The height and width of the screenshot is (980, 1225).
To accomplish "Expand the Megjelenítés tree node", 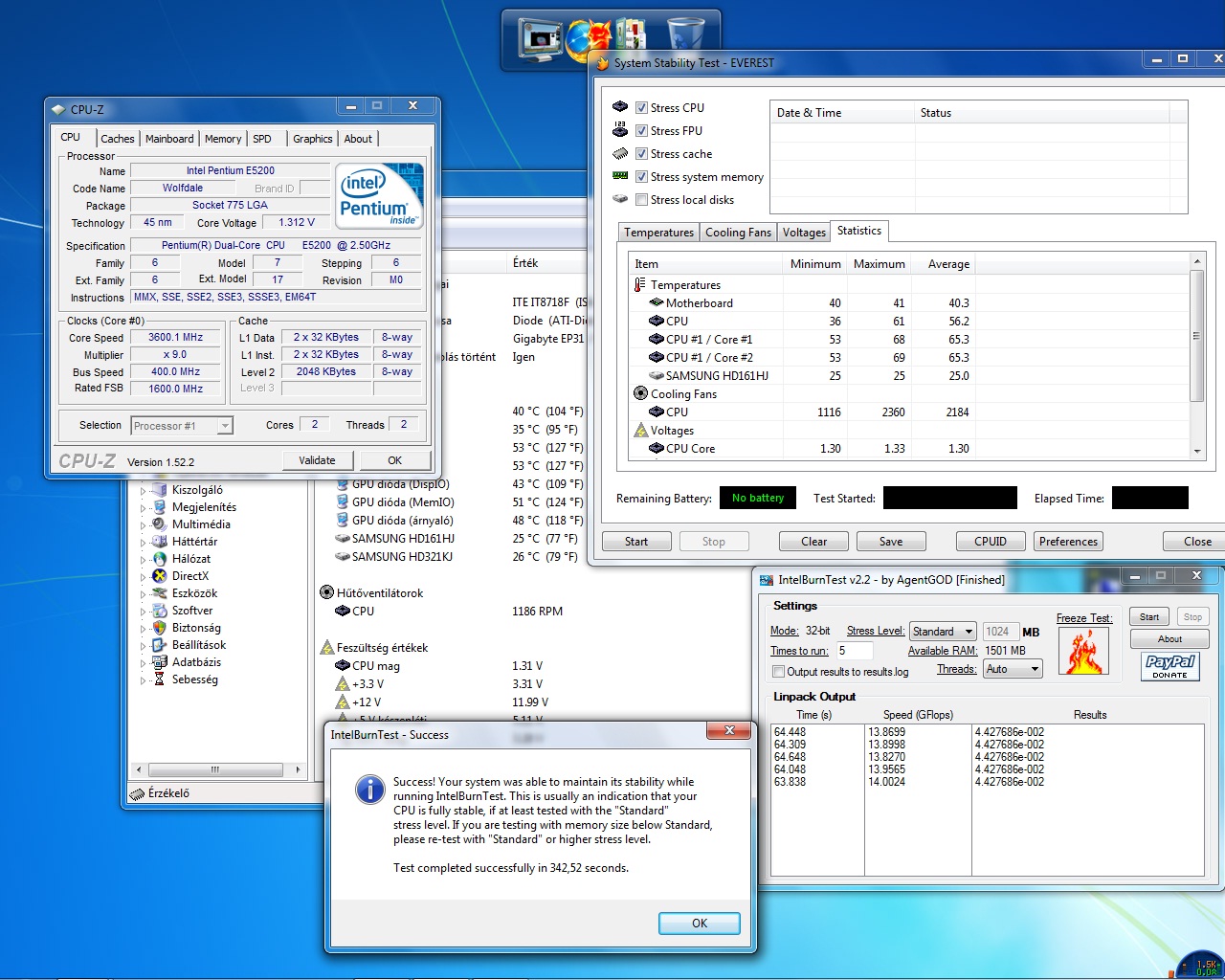I will tap(144, 507).
